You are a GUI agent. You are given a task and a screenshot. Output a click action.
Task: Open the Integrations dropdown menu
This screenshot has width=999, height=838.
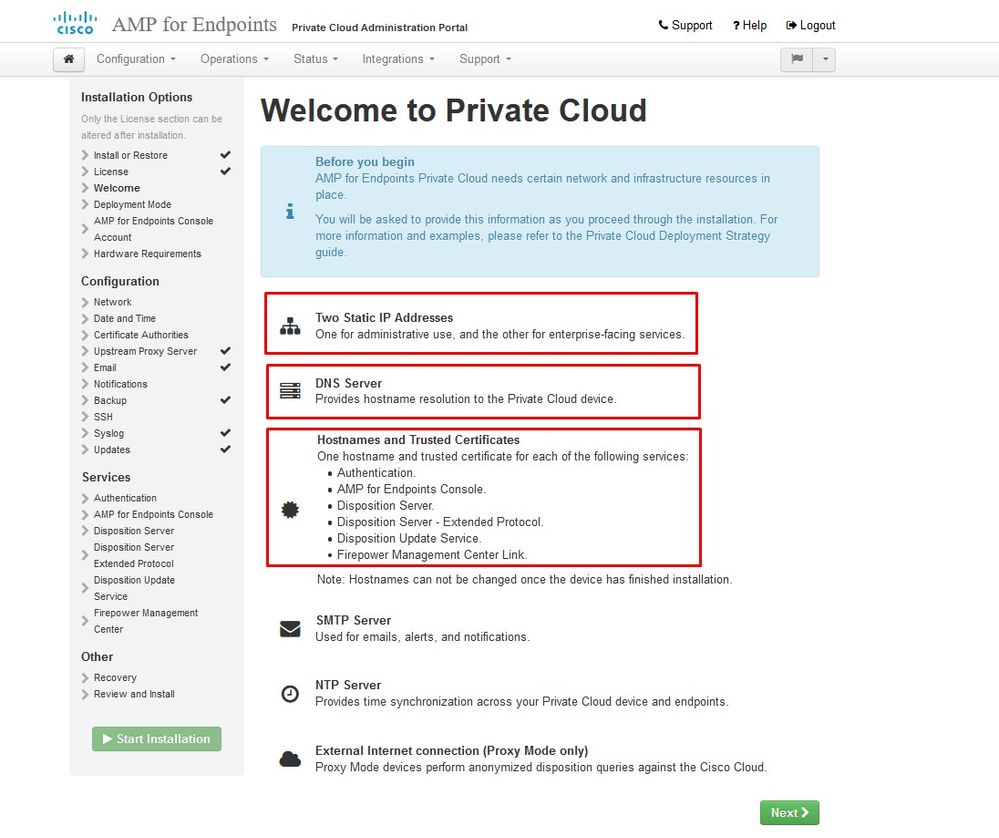coord(398,59)
